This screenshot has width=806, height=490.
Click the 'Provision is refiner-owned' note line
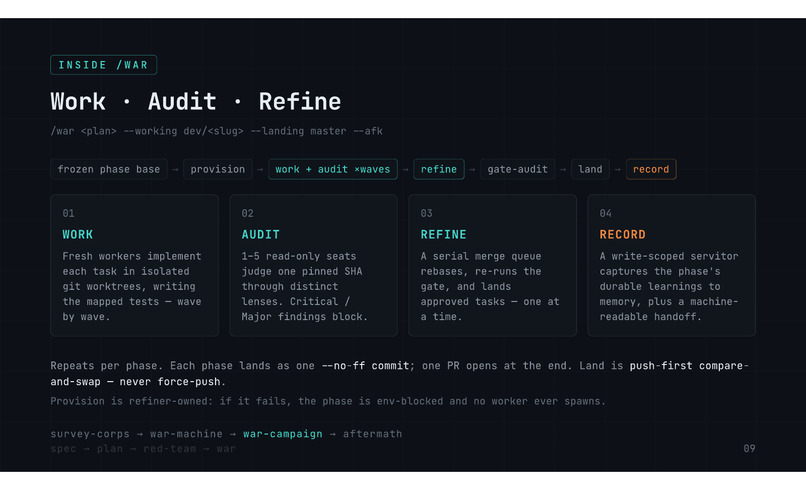click(328, 401)
